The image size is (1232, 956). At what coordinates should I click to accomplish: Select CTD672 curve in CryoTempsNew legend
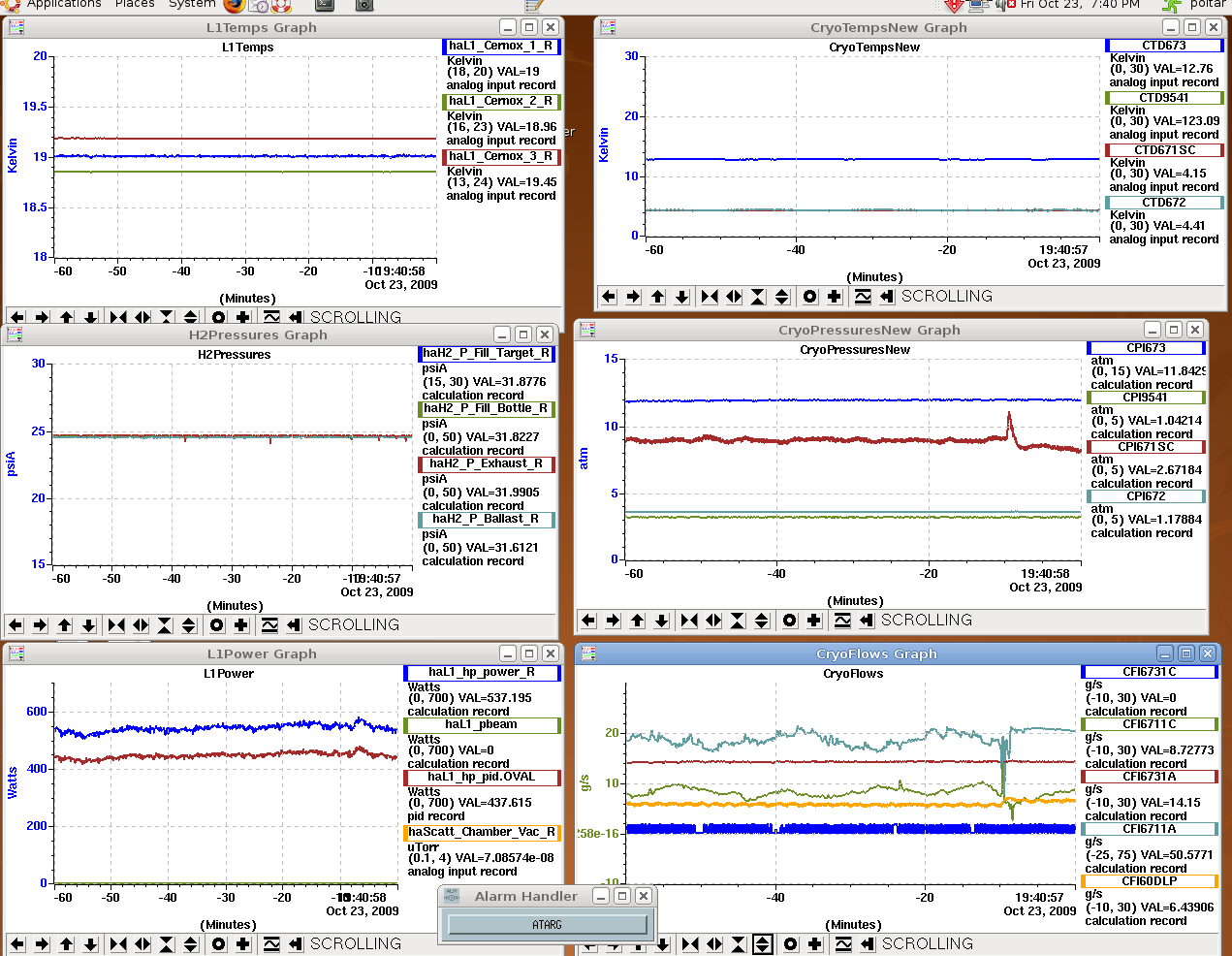coord(1164,203)
